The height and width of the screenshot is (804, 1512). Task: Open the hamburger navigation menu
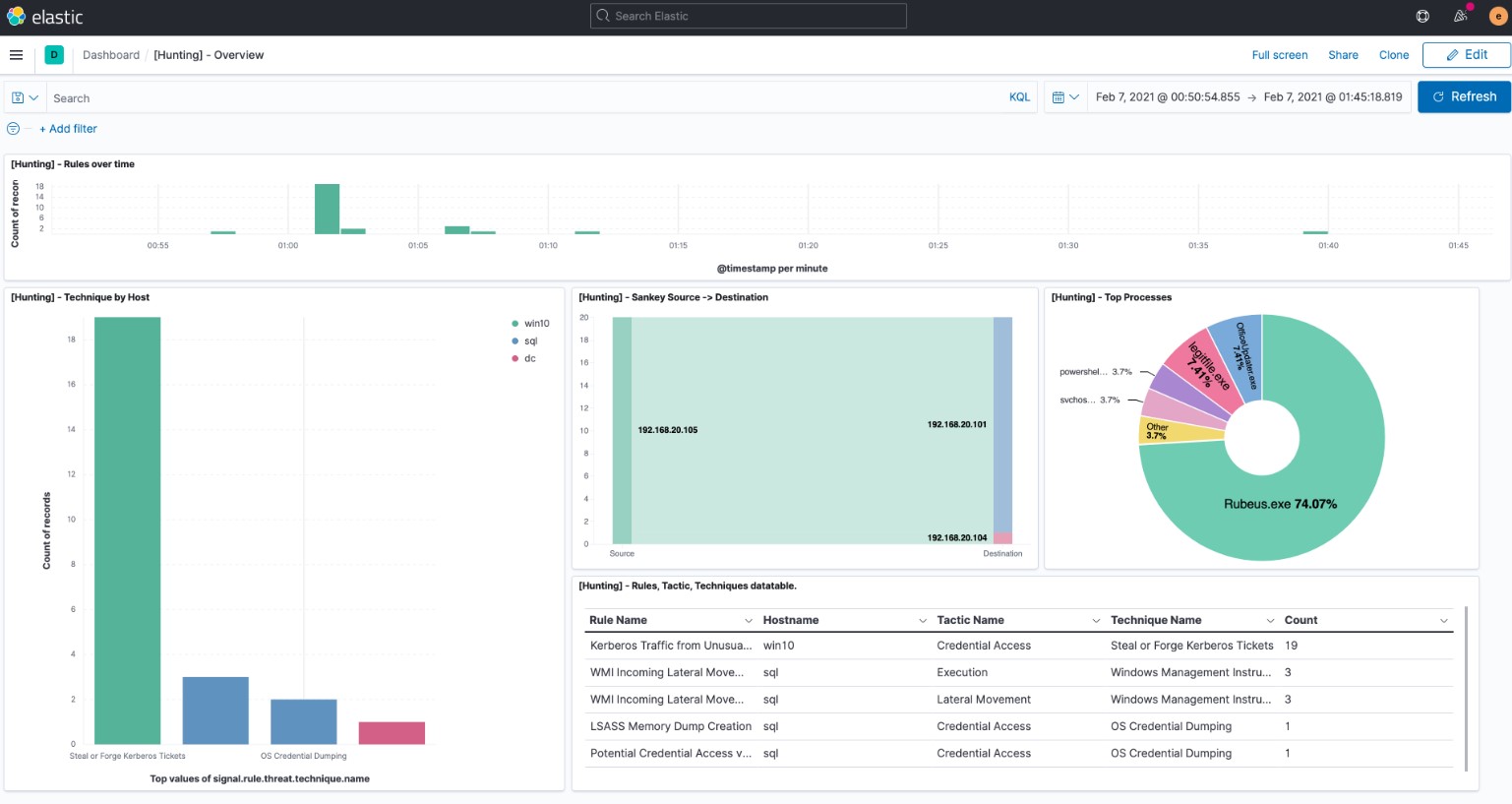(16, 55)
